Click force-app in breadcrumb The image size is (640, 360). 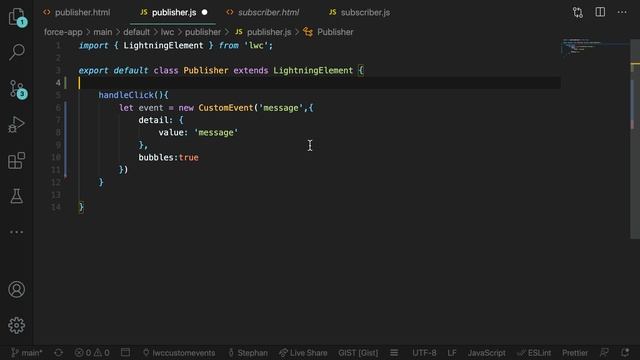click(x=63, y=32)
